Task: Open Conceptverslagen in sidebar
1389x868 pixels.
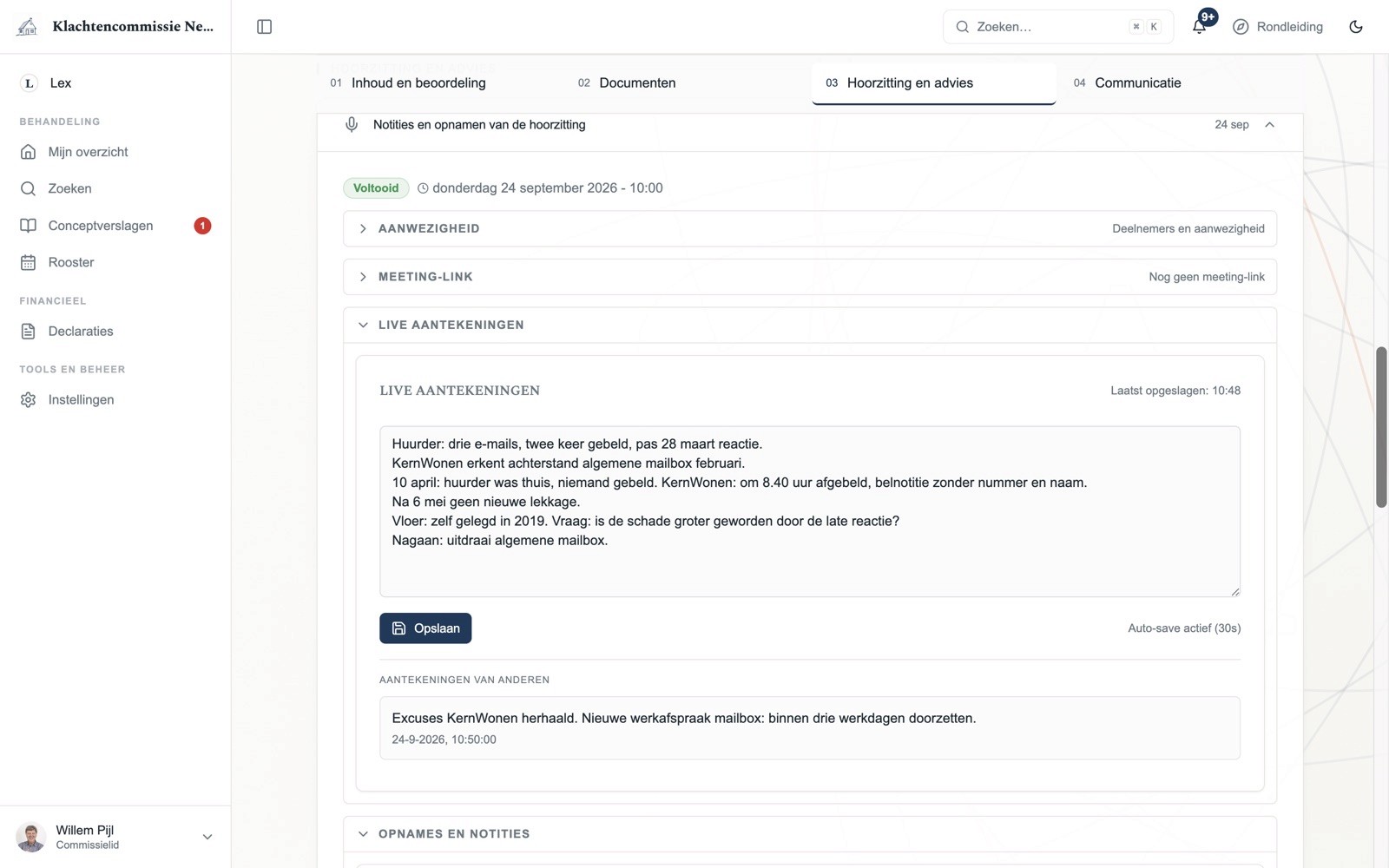Action: (115, 226)
